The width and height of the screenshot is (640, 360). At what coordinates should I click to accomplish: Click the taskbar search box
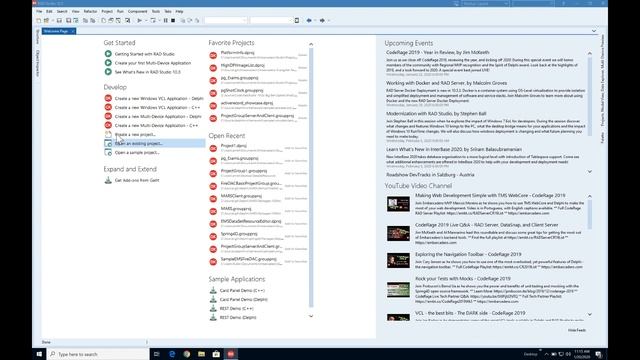(98, 354)
